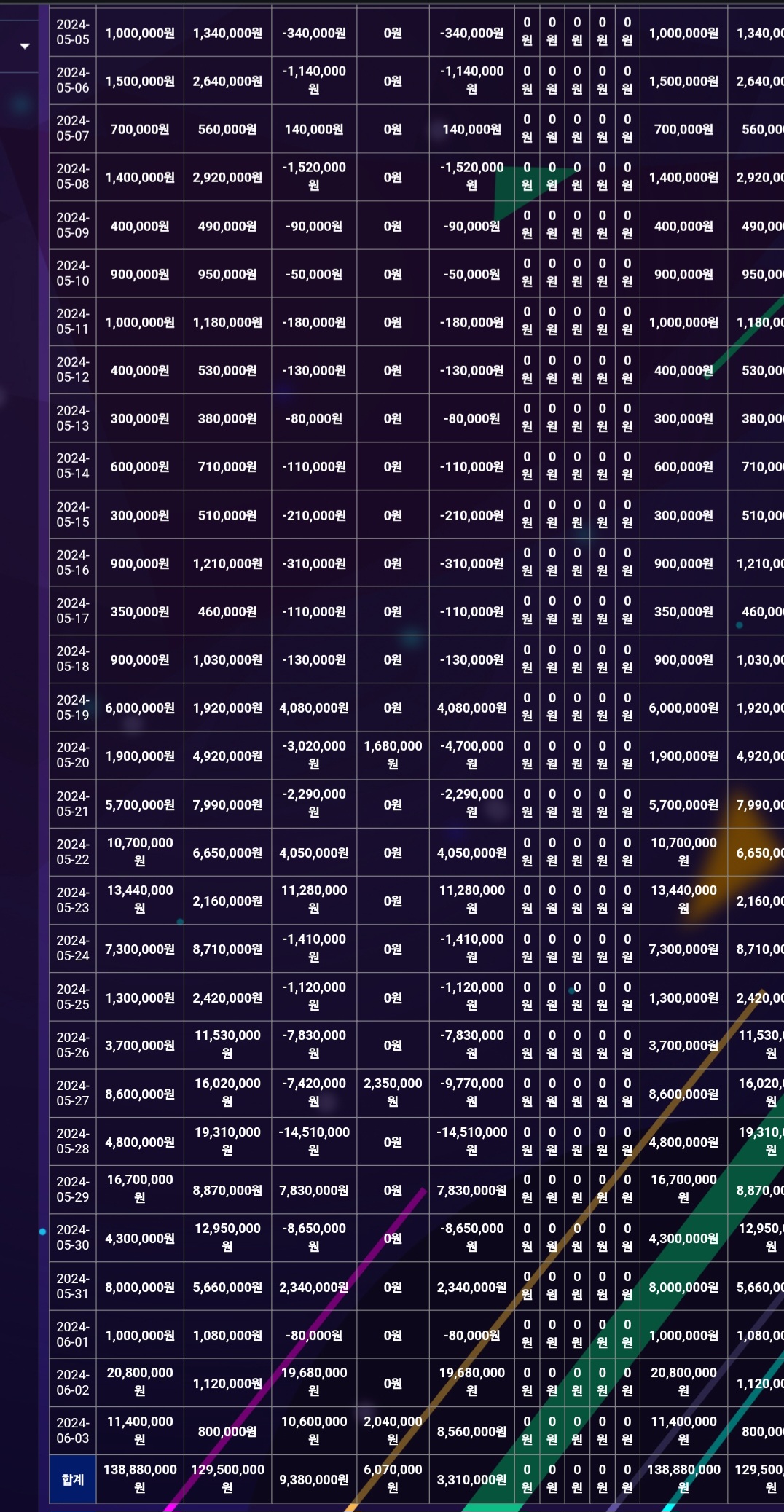This screenshot has height=1512, width=784.
Task: Click the 9,380,000원 total cell
Action: (314, 1479)
